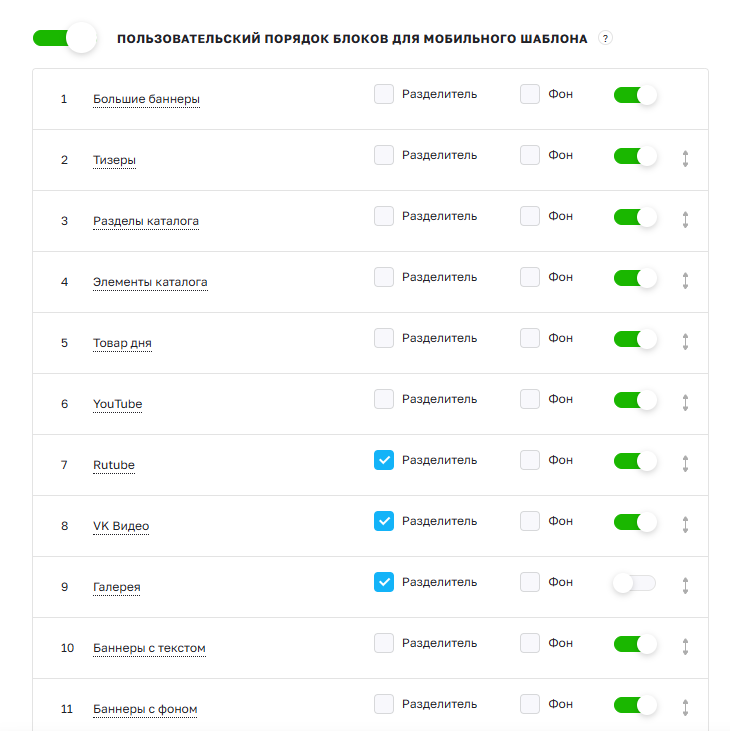Click the move arrow icon for YouTube row
The image size is (730, 731).
685,403
